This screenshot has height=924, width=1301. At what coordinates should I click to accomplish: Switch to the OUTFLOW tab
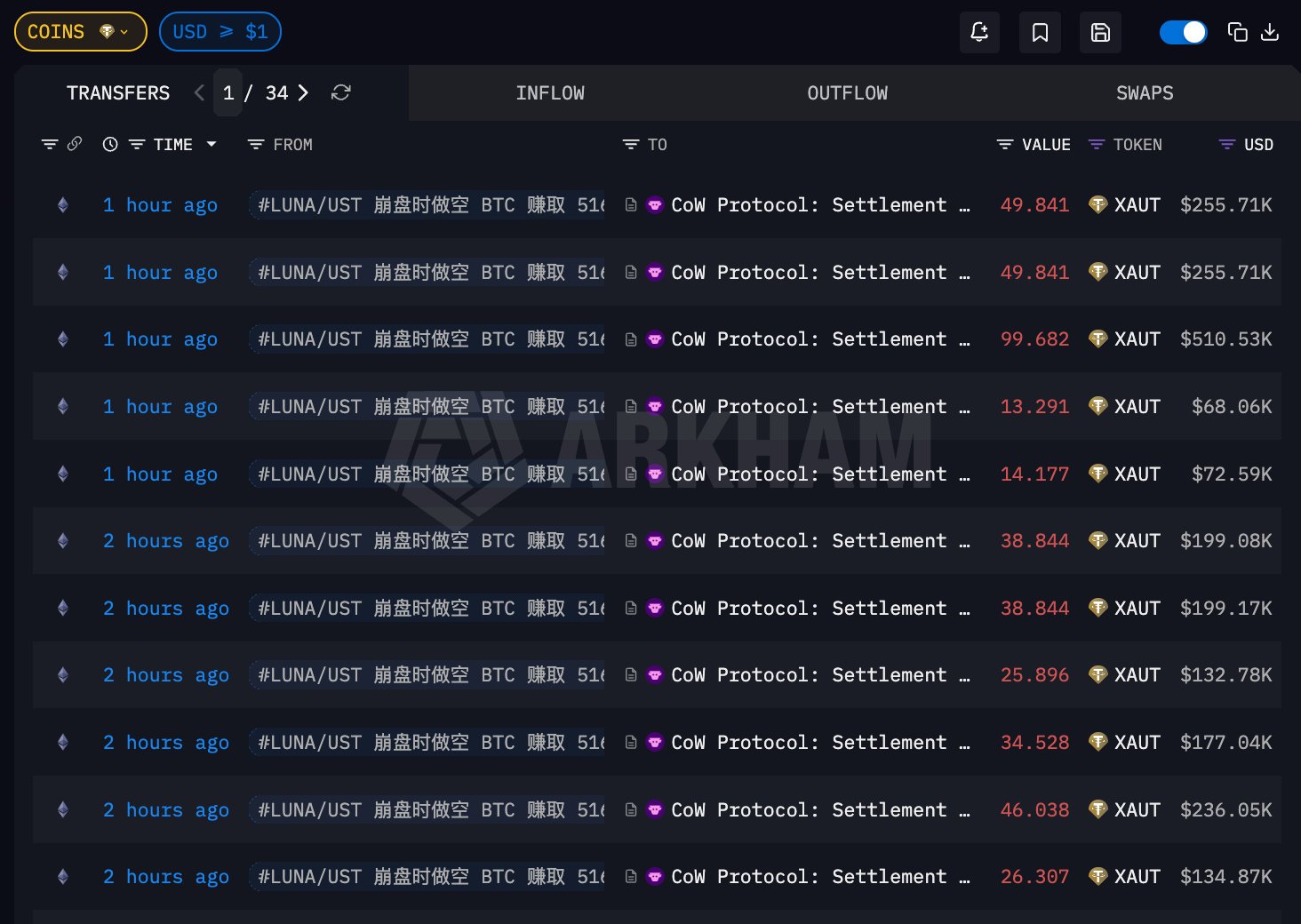(847, 93)
